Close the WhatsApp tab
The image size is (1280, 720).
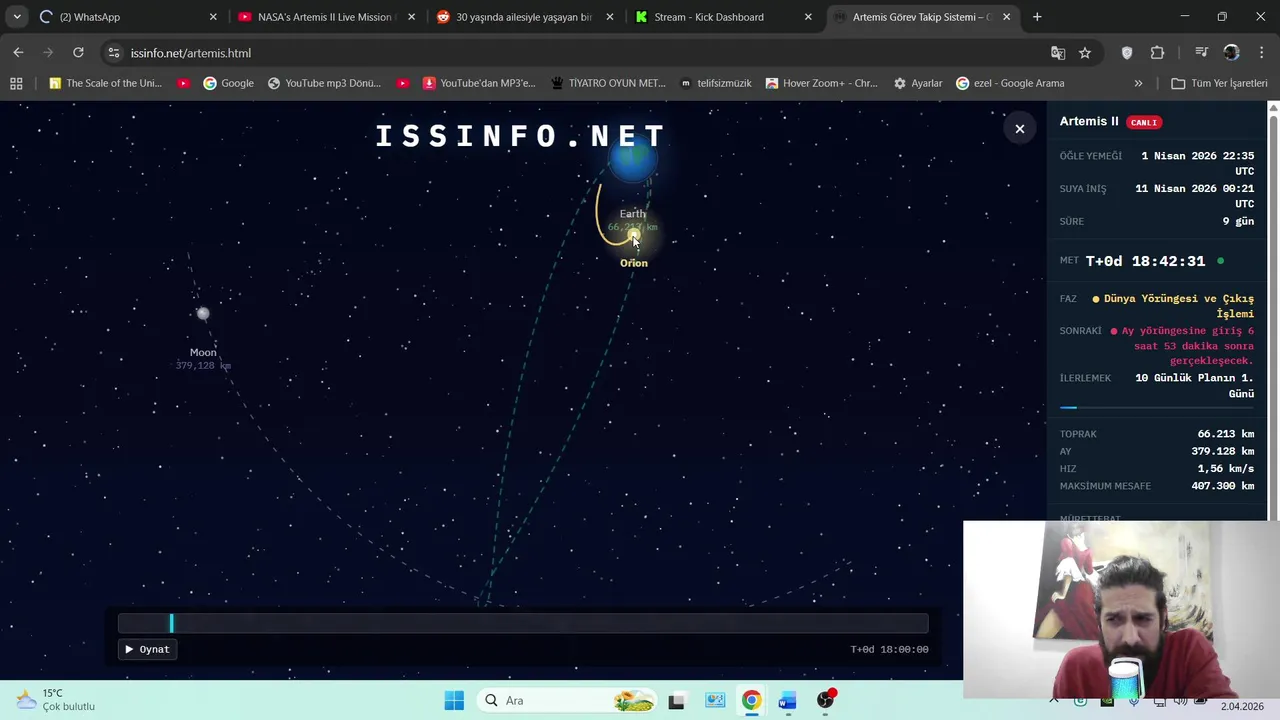[x=213, y=17]
